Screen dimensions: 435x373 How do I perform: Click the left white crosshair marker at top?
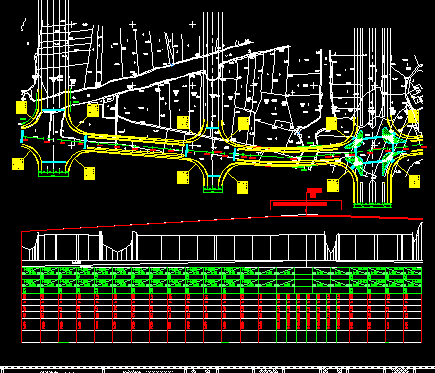click(x=133, y=24)
